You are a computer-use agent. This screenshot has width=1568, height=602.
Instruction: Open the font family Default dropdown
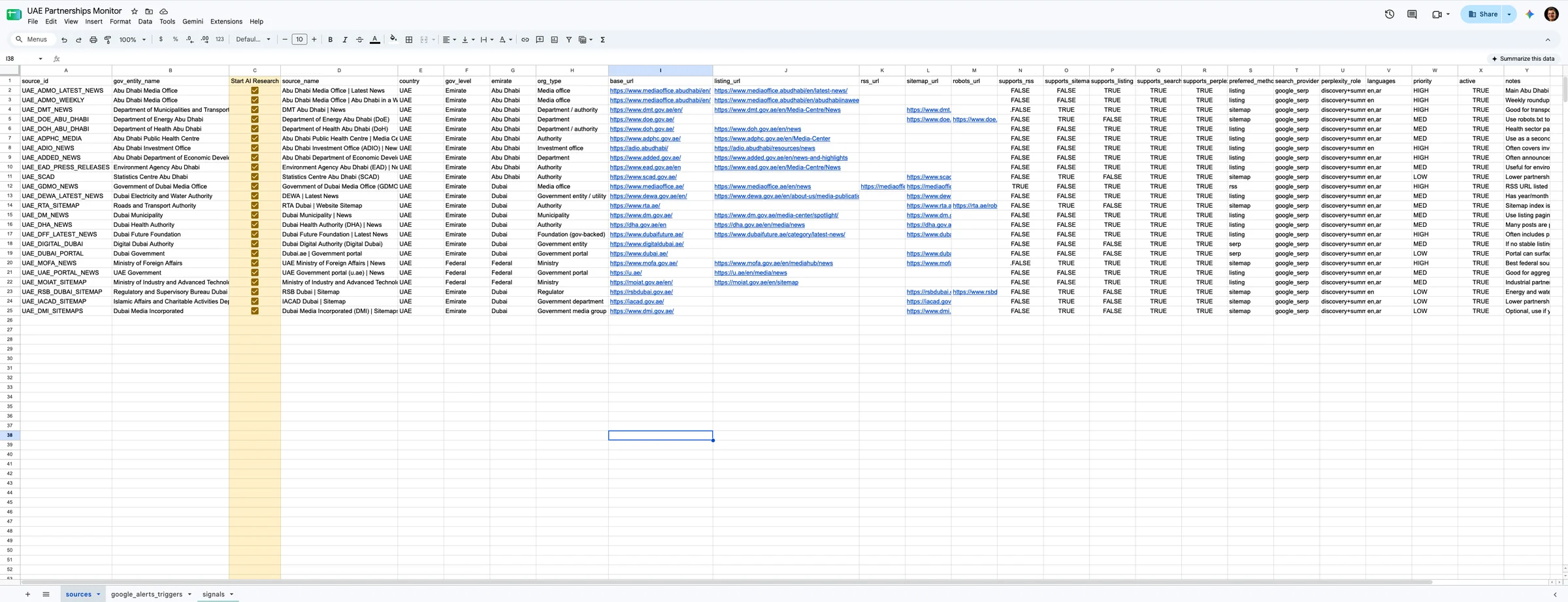click(x=253, y=40)
